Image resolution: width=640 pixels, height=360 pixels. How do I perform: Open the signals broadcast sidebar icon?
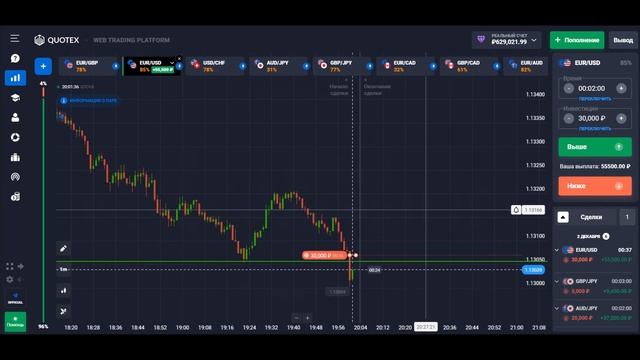(x=15, y=177)
